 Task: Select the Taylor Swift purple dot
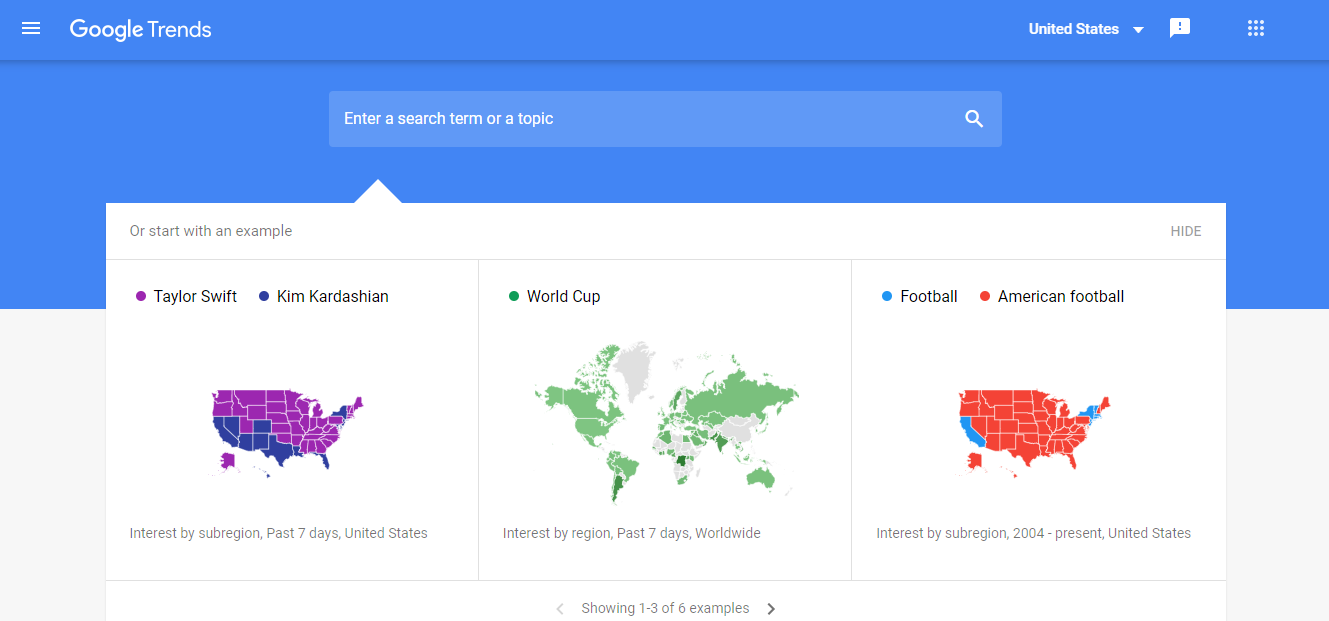pyautogui.click(x=141, y=297)
